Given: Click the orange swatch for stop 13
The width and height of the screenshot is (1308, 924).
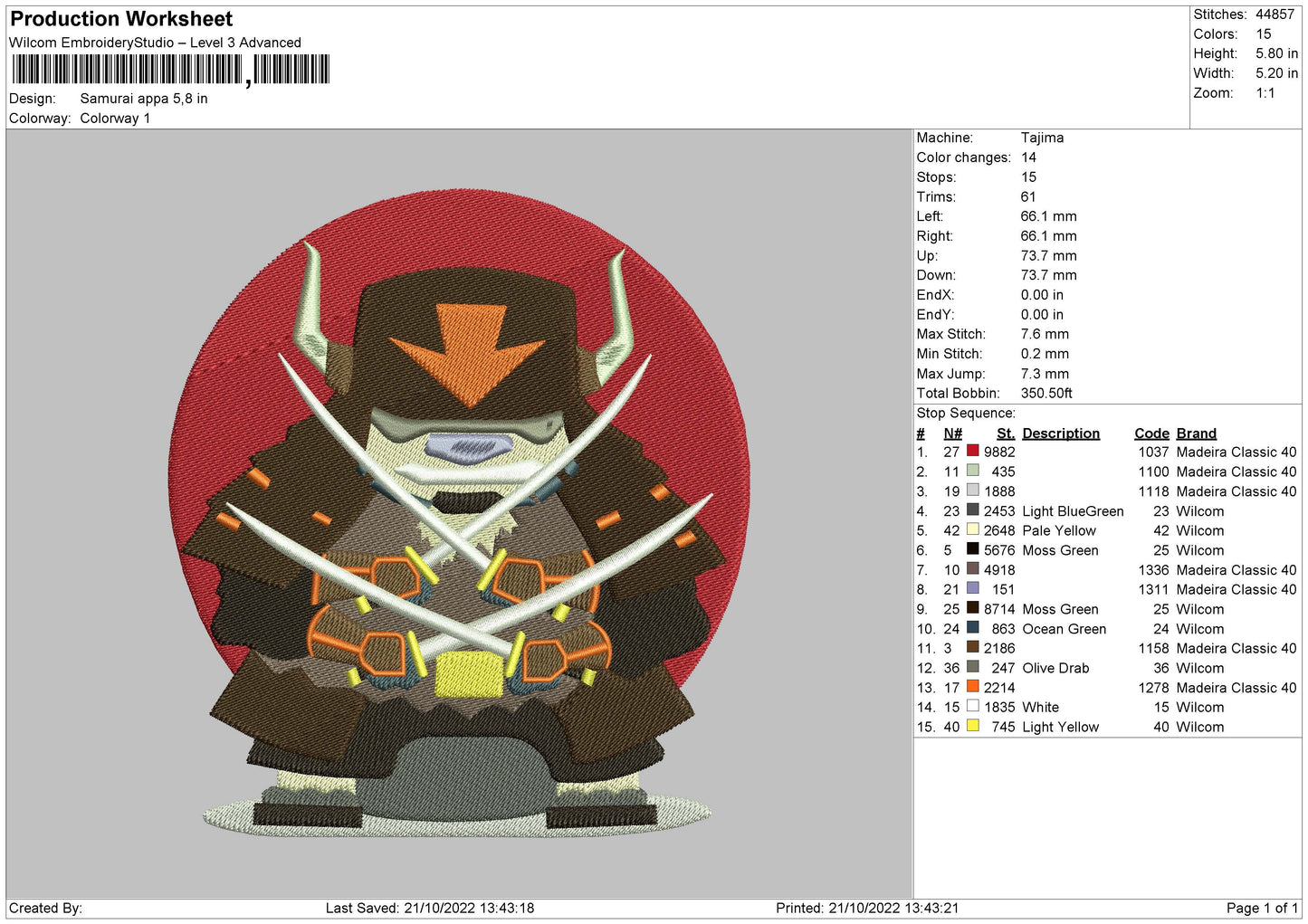Looking at the screenshot, I should pos(973,687).
